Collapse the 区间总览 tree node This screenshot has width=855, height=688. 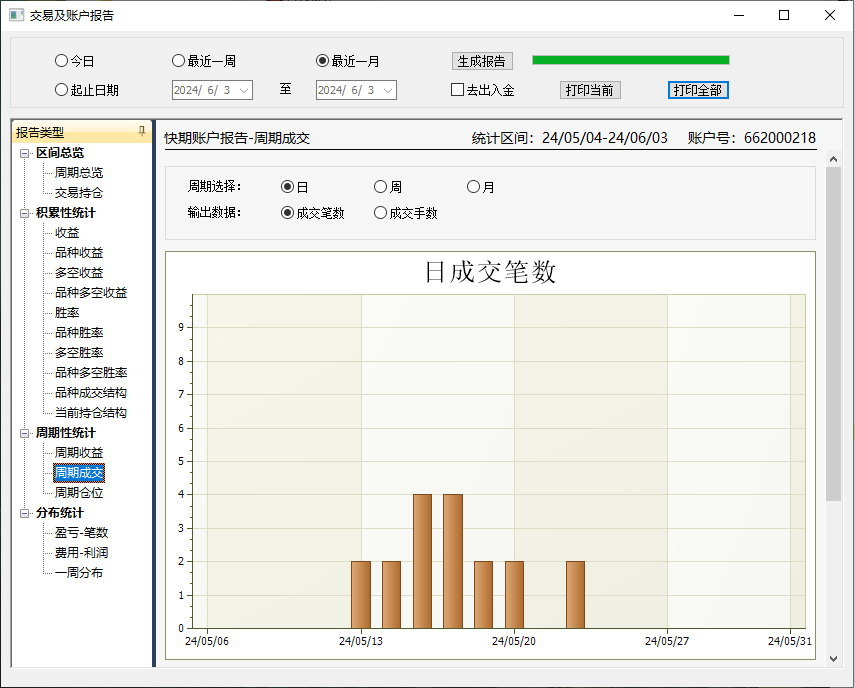(24, 153)
